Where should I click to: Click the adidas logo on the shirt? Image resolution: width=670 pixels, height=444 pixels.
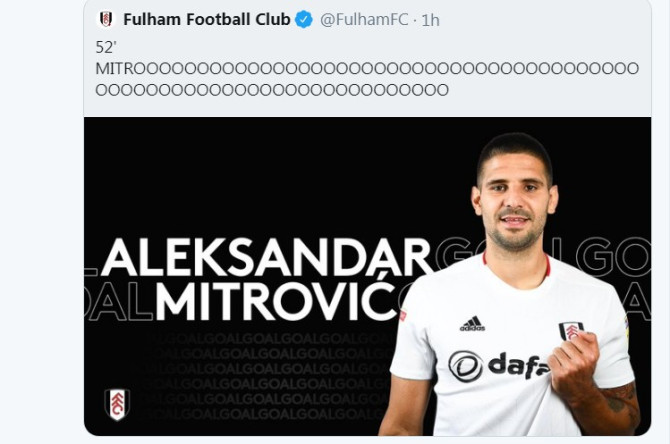472,324
